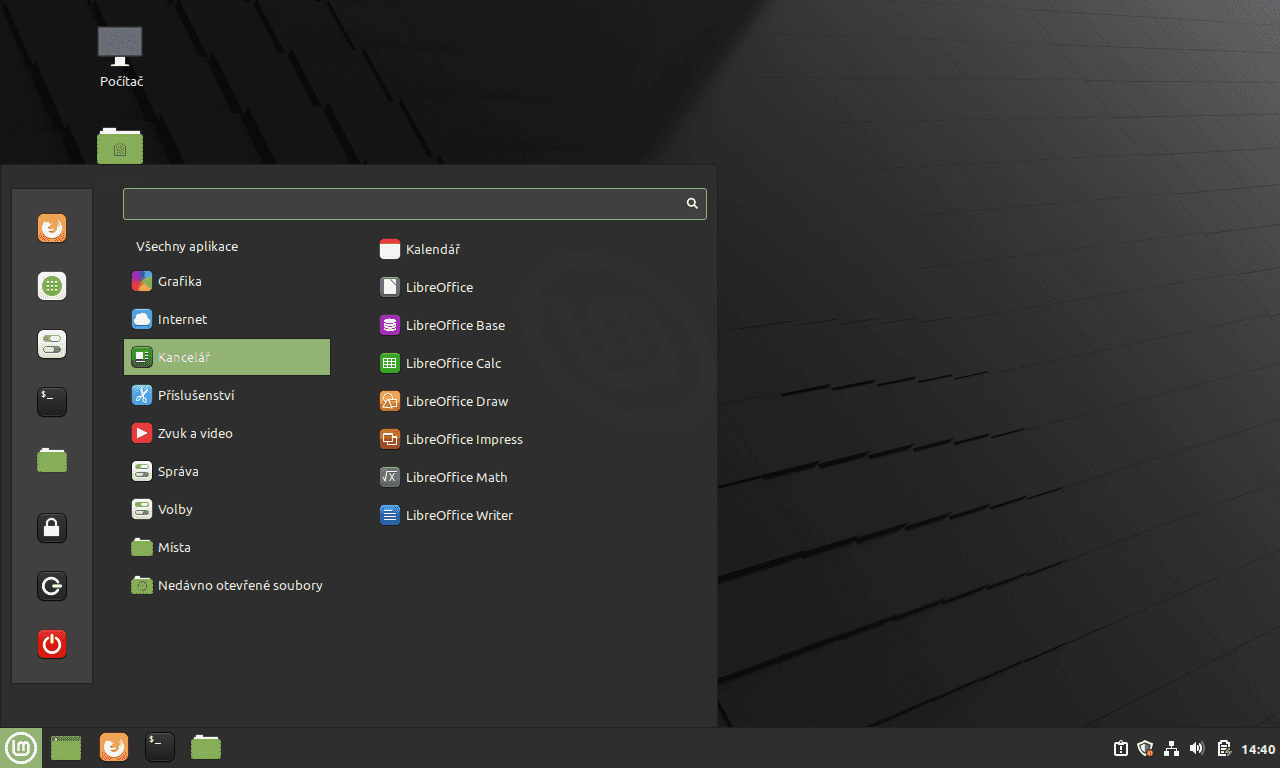Open a terminal via the sidebar icon
Screen dimensions: 1280x768
[x=51, y=401]
